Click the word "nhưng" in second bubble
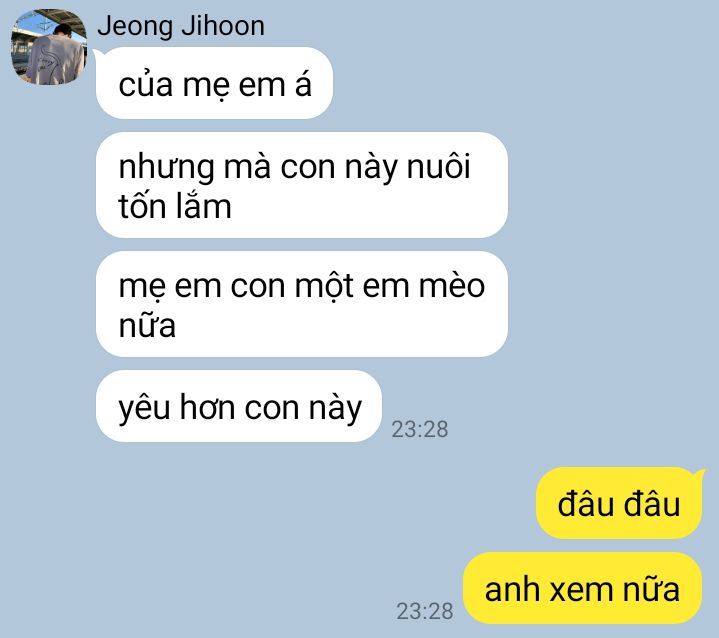This screenshot has width=719, height=638. click(166, 168)
